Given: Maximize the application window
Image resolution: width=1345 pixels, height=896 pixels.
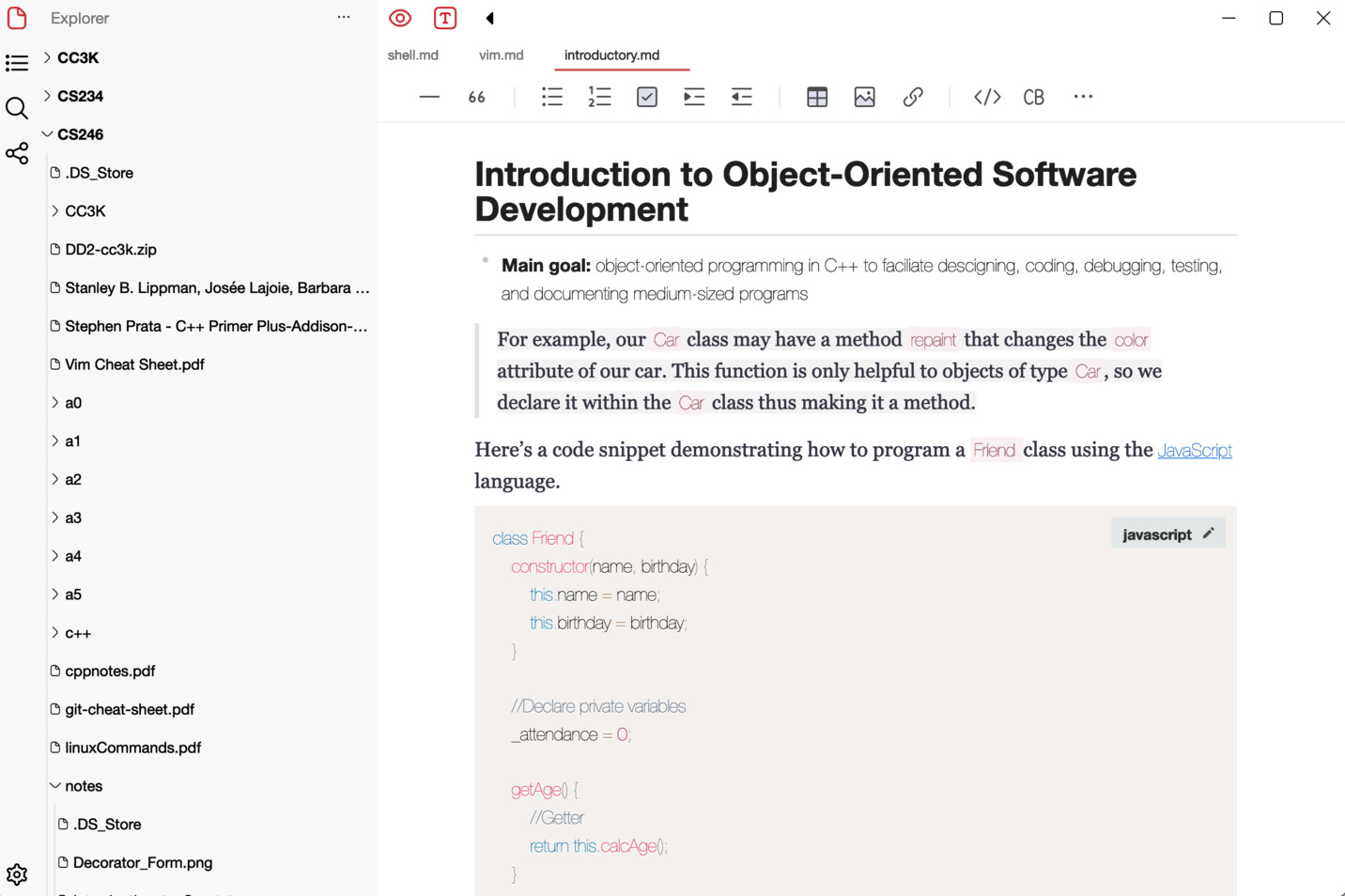Looking at the screenshot, I should pyautogui.click(x=1275, y=18).
